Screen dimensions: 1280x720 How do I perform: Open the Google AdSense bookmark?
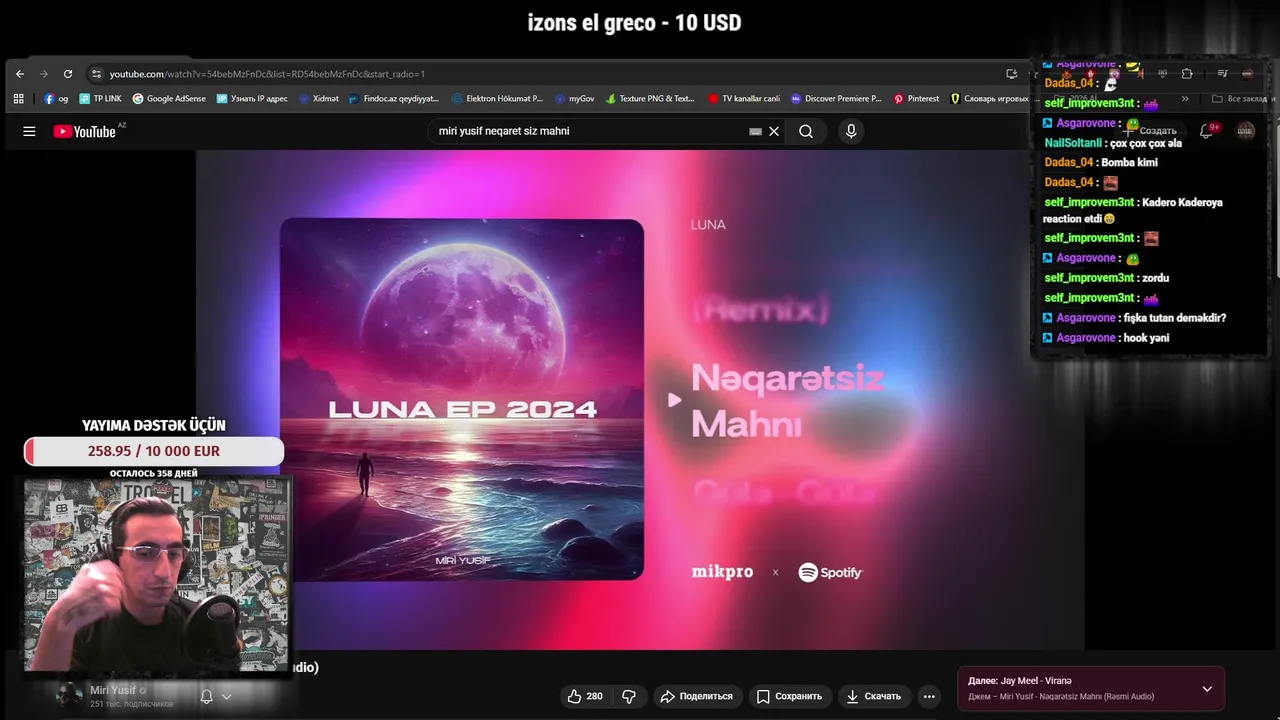169,99
